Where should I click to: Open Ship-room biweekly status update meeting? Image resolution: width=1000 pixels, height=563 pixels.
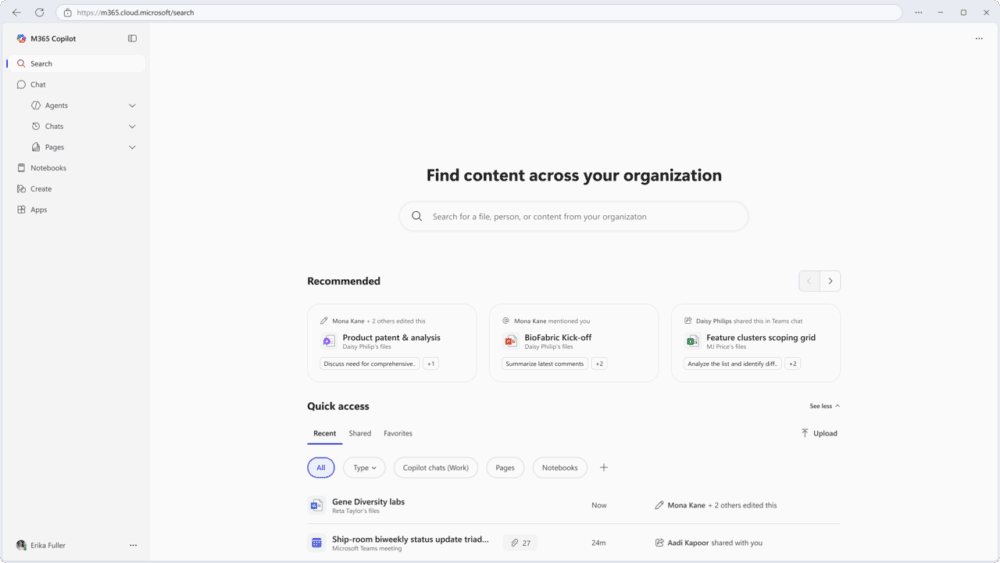point(410,539)
